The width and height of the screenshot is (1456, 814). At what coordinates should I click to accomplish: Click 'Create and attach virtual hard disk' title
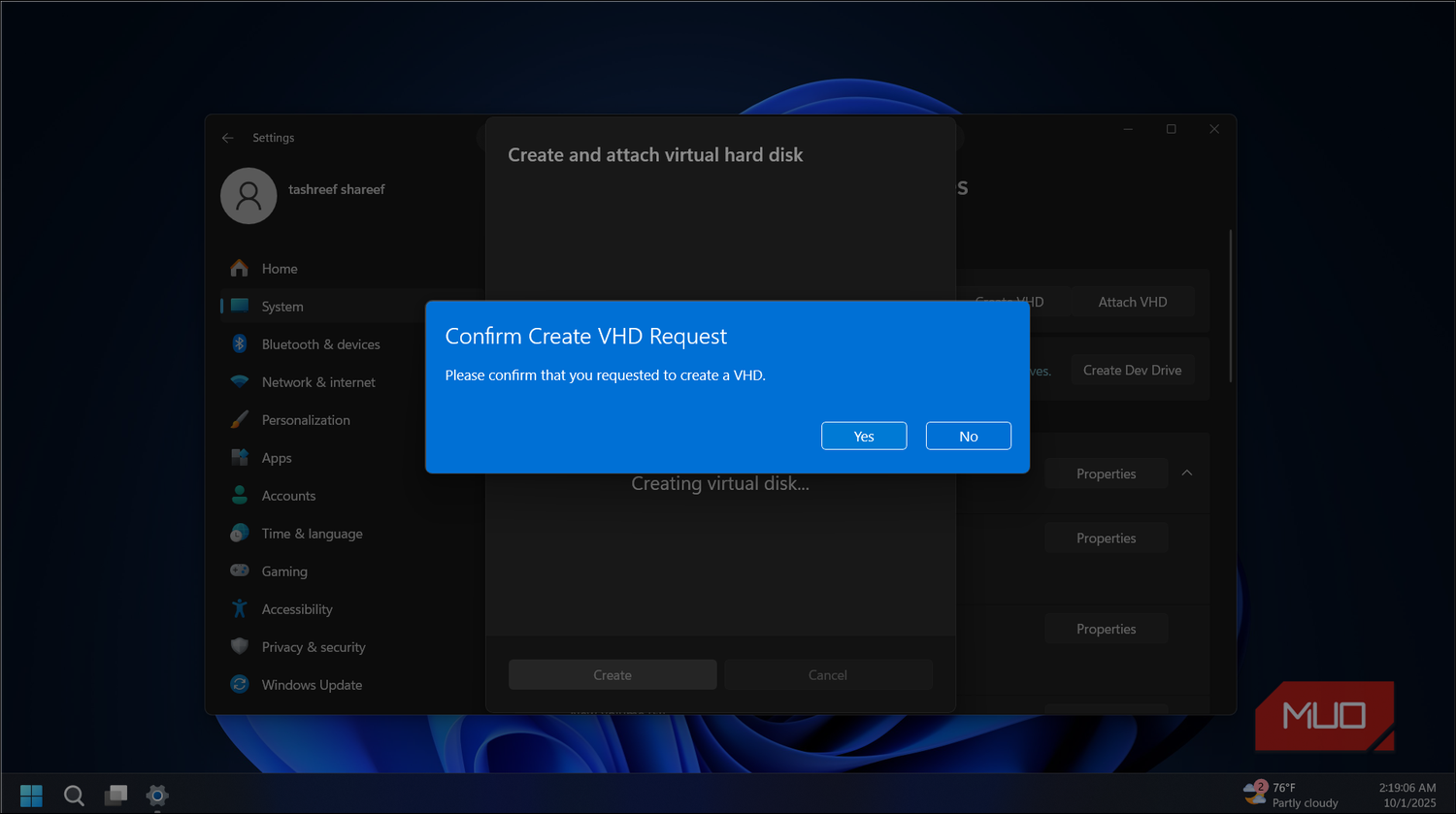(655, 155)
